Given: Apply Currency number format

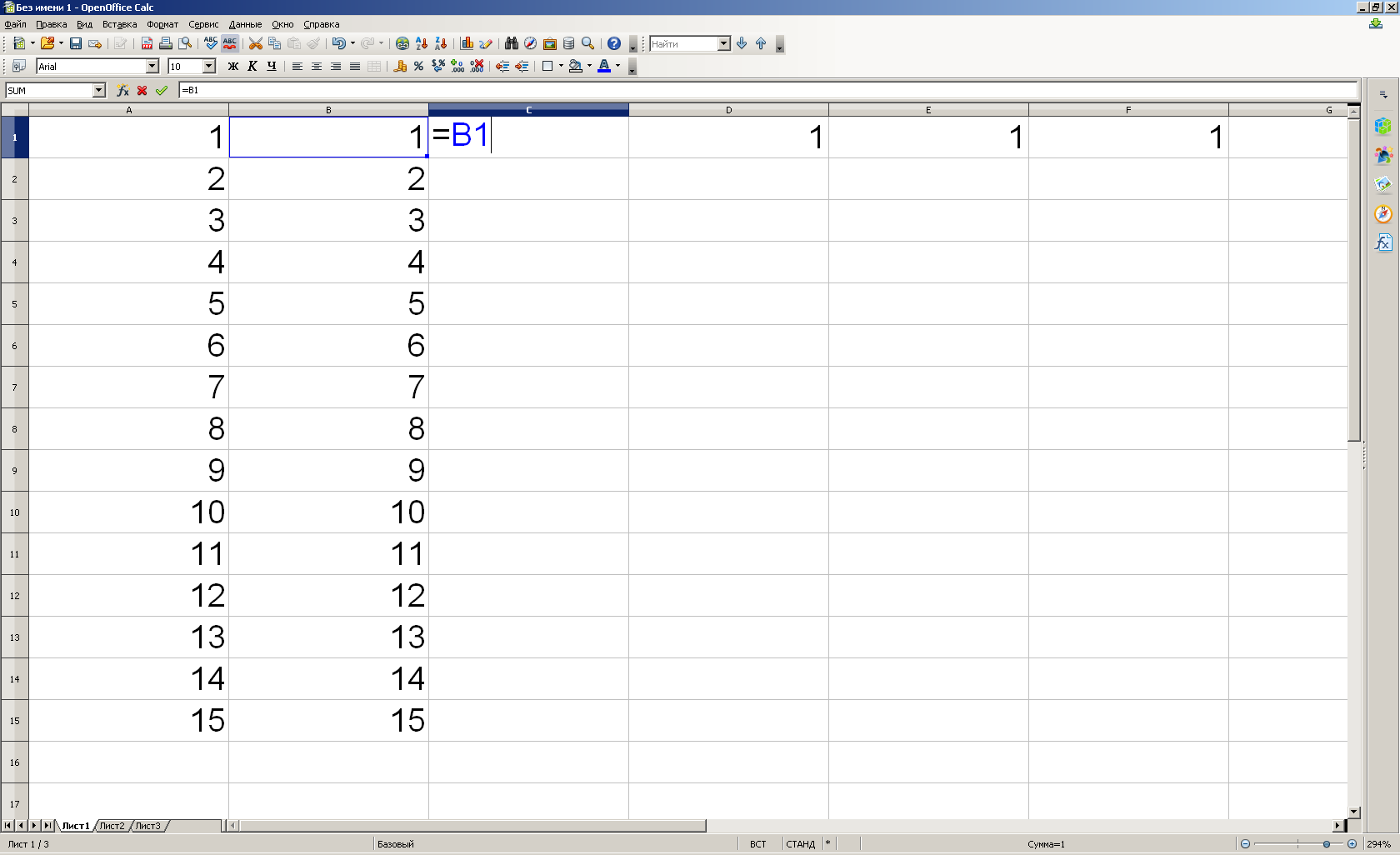Looking at the screenshot, I should click(400, 67).
